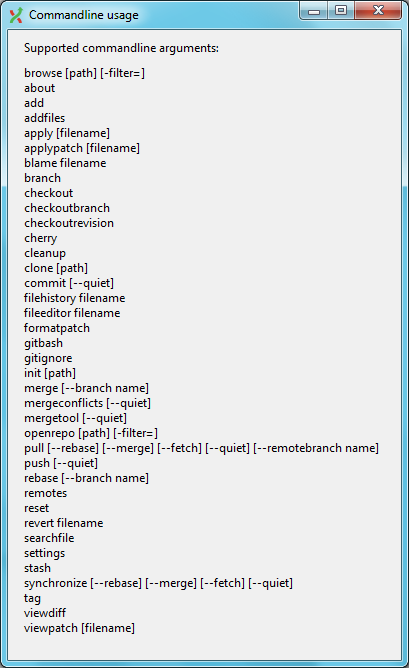
Task: Click the 'formatpatch' argument line
Action: [57, 328]
